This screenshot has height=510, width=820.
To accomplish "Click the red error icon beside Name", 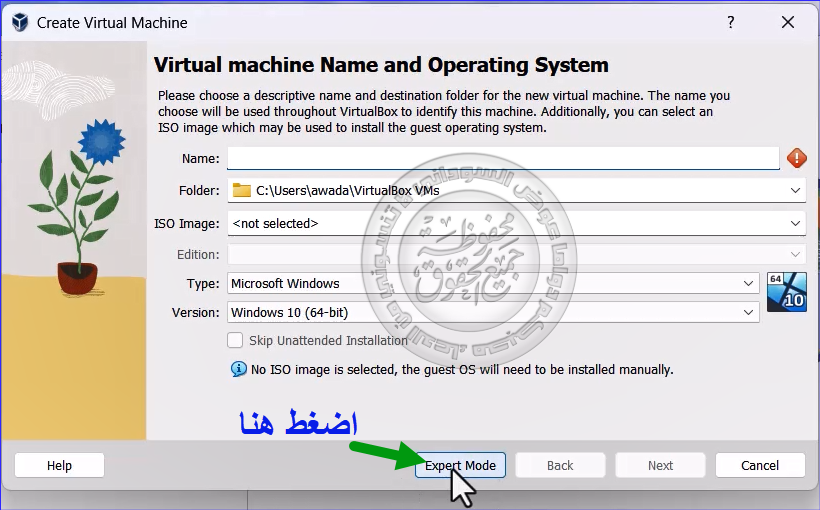I will point(796,158).
